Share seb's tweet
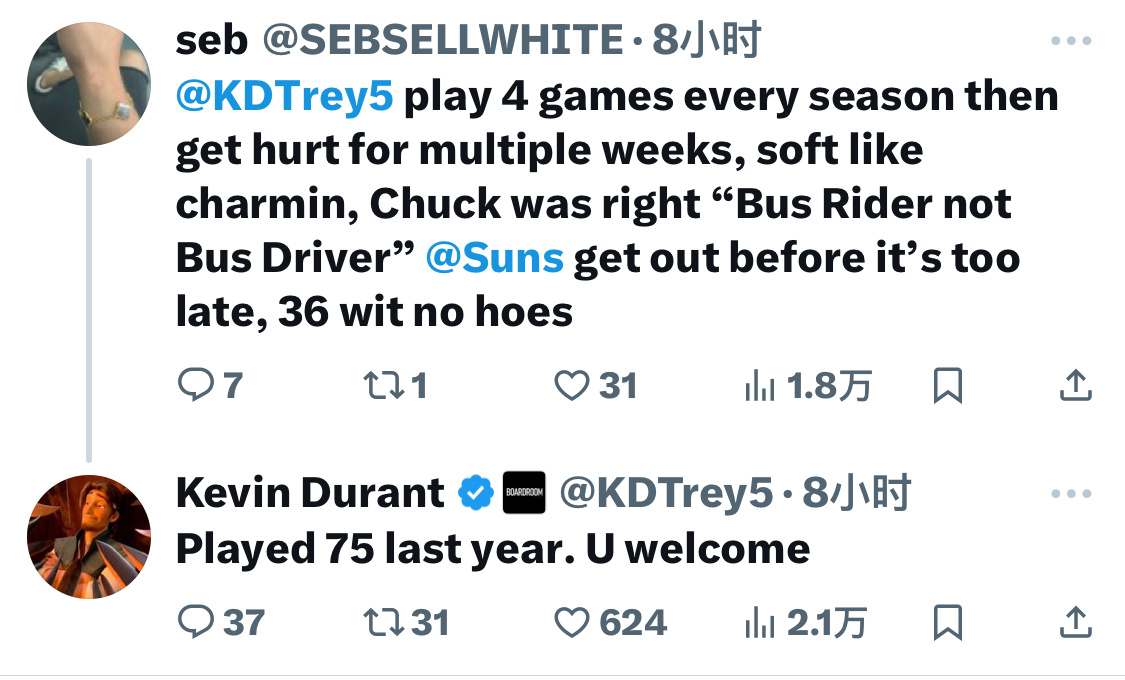 1074,385
